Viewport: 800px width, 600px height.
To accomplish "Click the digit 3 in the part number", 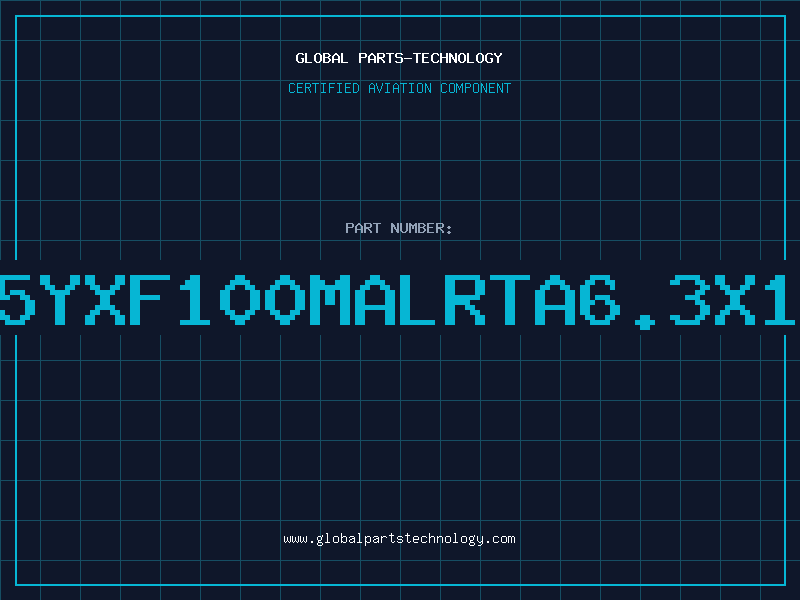I will (x=689, y=299).
